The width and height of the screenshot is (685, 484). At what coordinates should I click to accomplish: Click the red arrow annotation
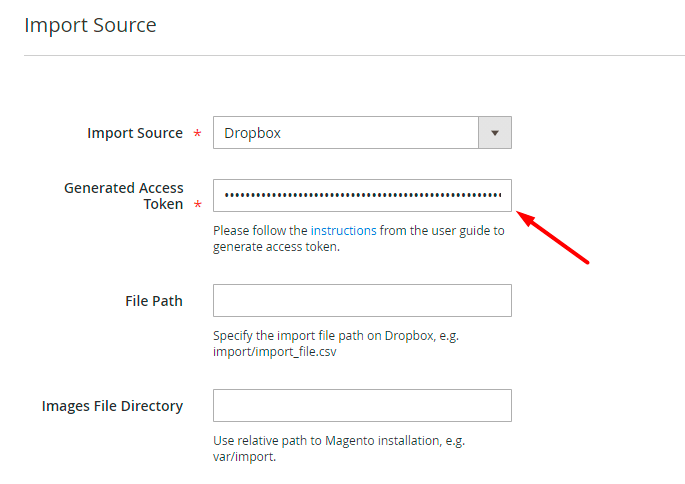pyautogui.click(x=557, y=236)
